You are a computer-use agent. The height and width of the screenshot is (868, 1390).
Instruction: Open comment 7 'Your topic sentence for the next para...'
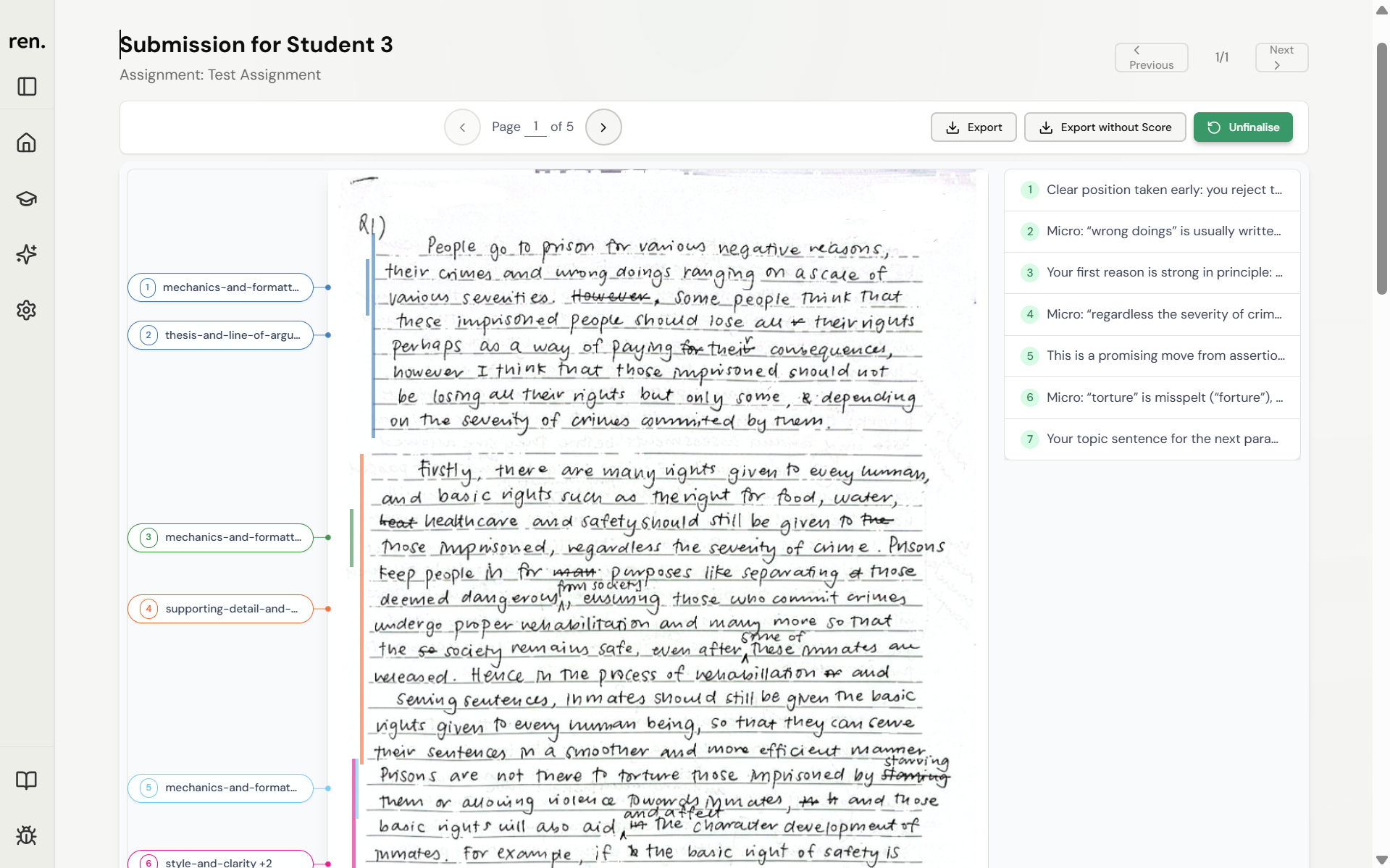pyautogui.click(x=1152, y=439)
